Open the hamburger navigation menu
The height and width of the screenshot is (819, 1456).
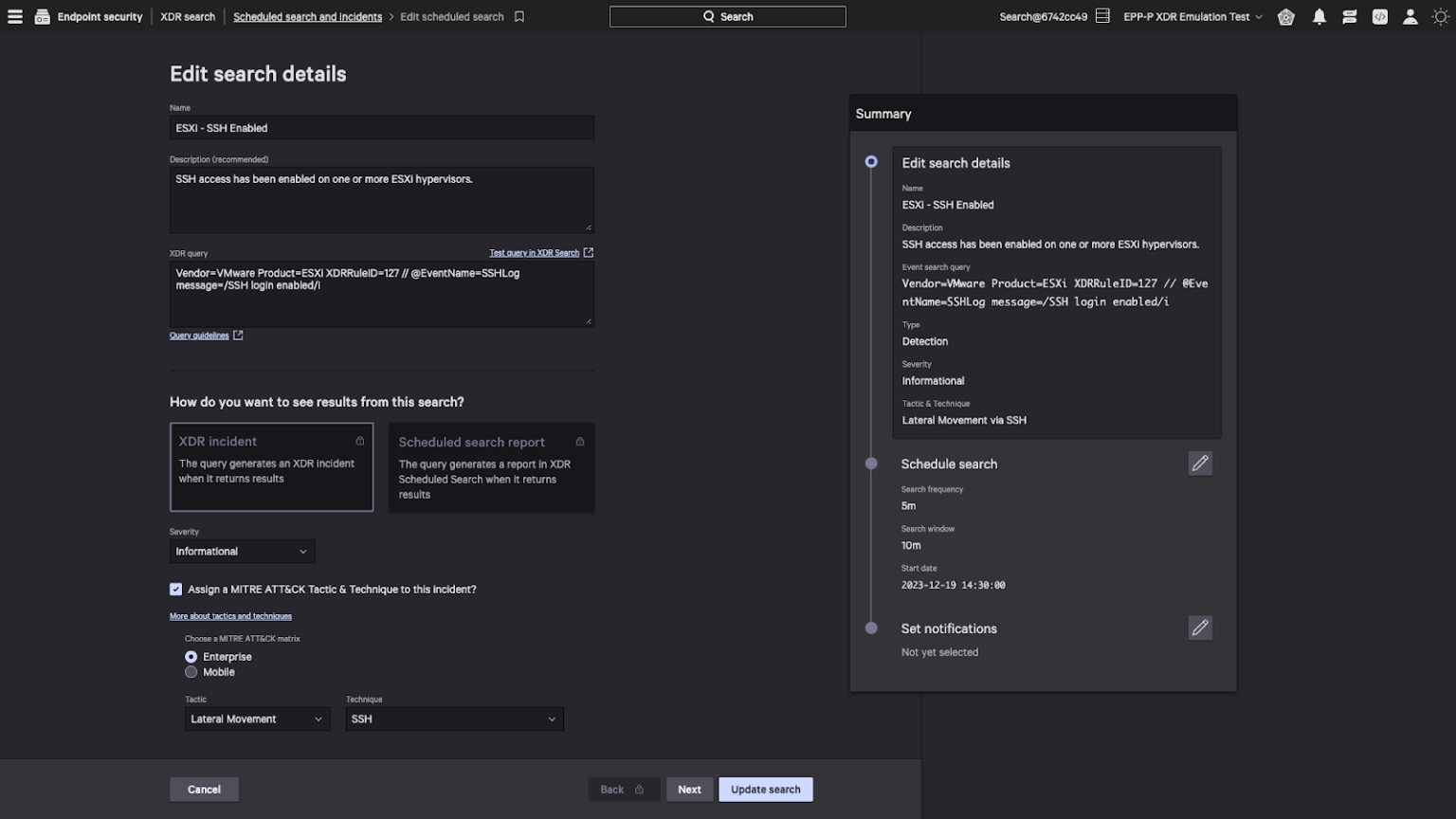coord(14,16)
